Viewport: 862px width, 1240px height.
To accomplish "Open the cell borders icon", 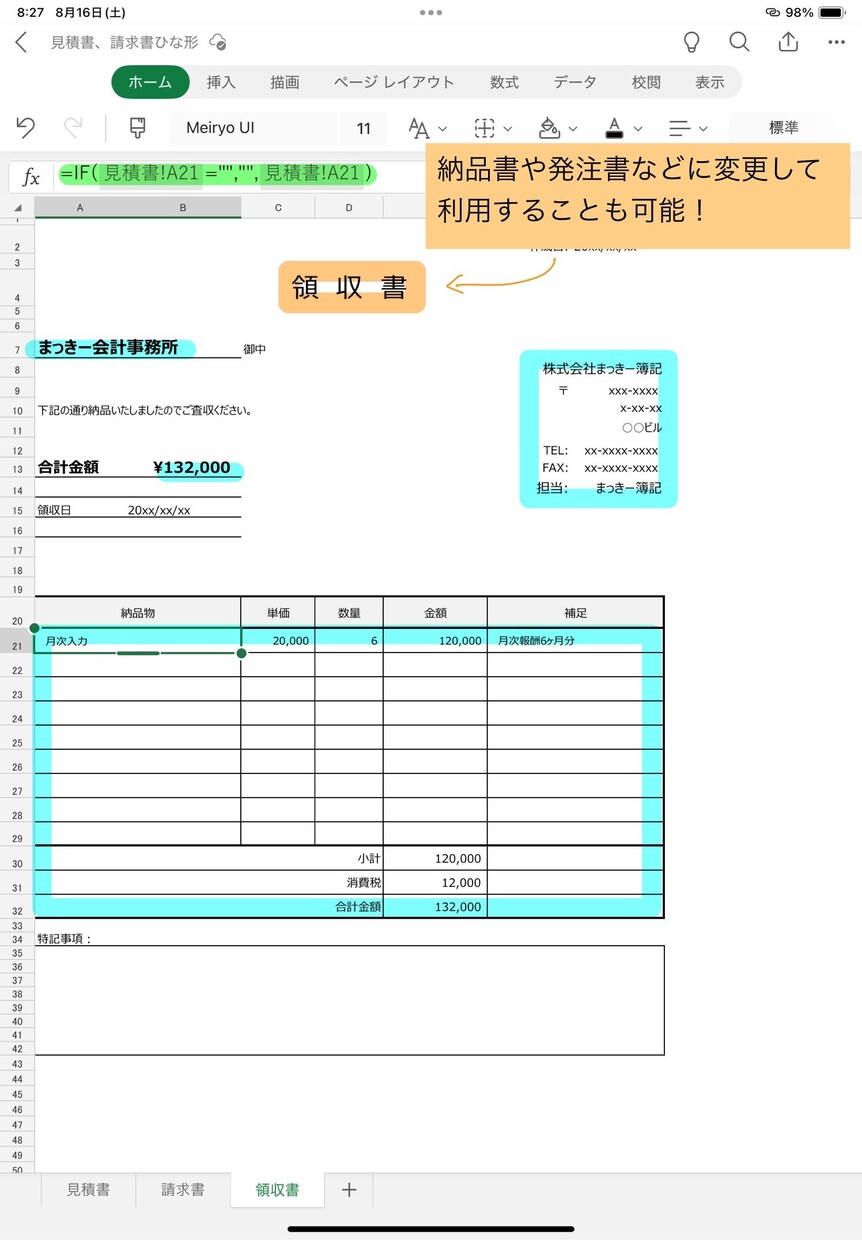I will click(484, 128).
